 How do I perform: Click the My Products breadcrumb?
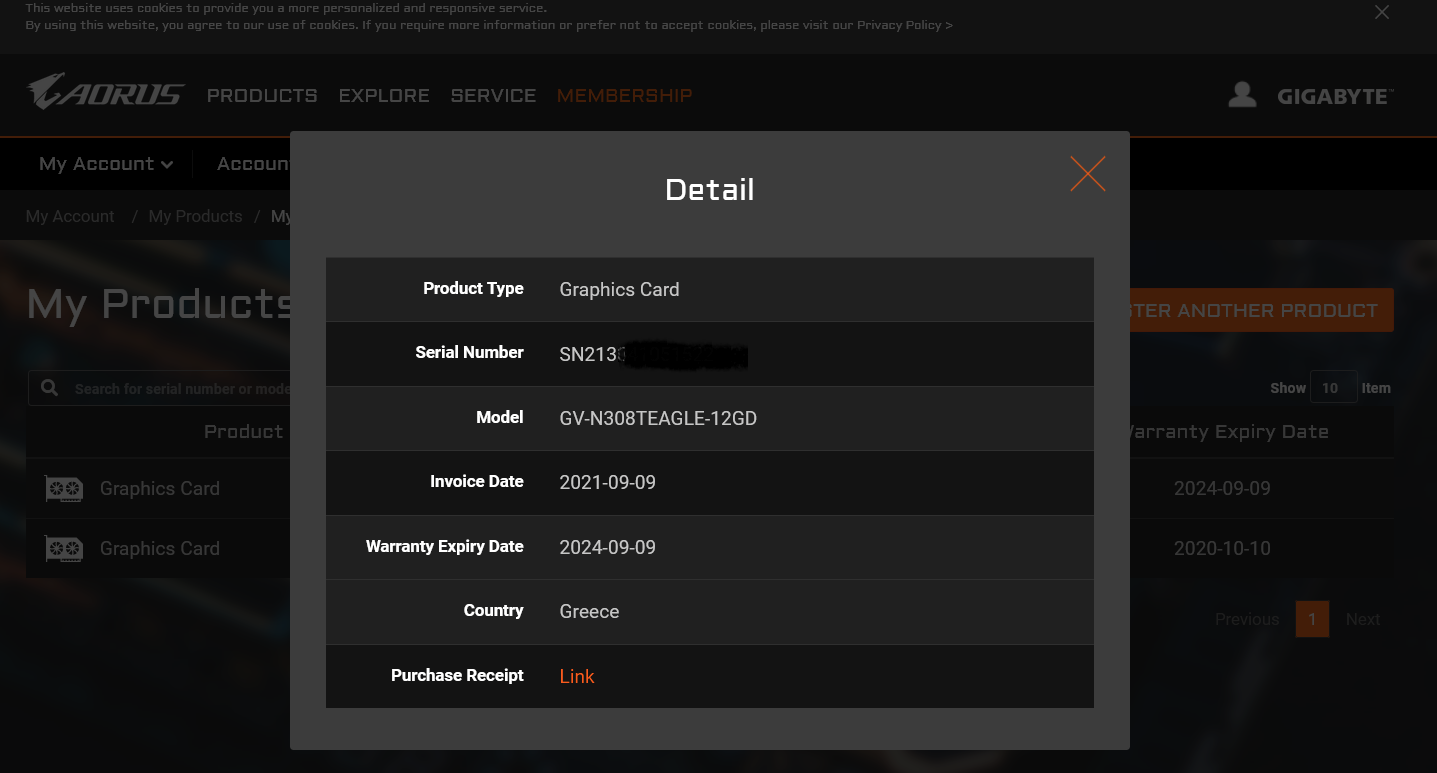[195, 216]
